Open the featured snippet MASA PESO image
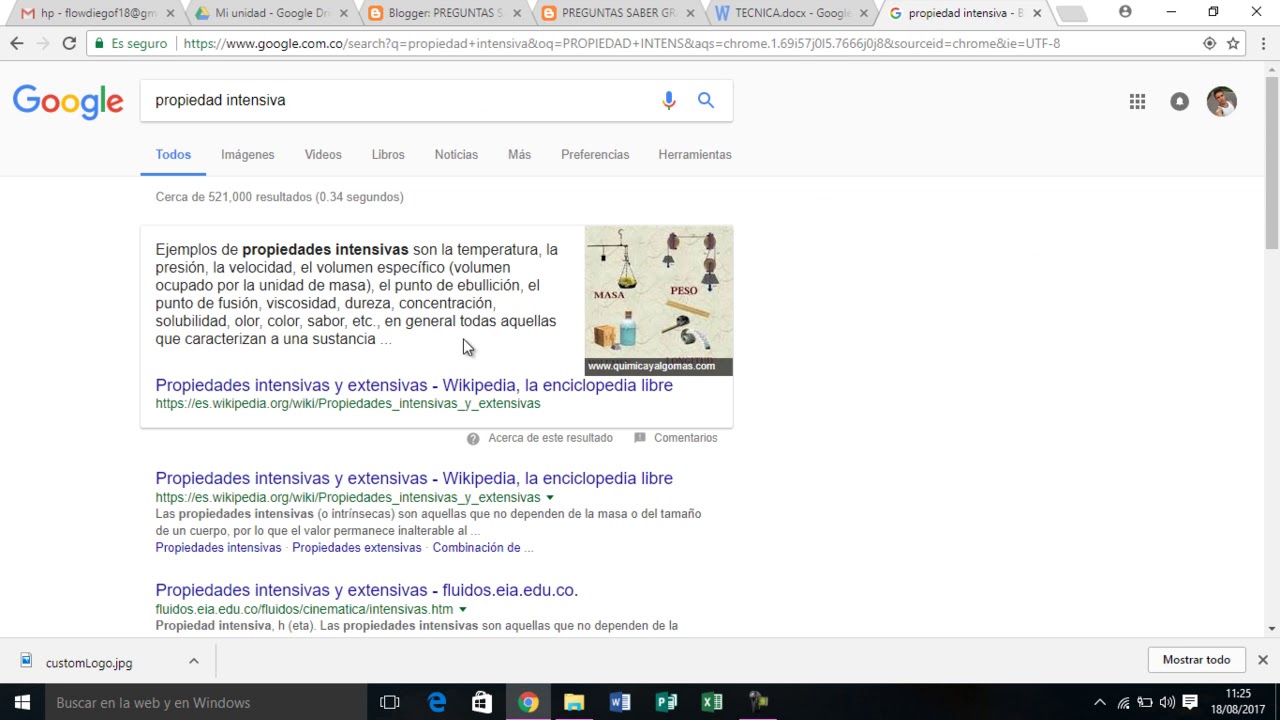1280x720 pixels. click(x=659, y=300)
